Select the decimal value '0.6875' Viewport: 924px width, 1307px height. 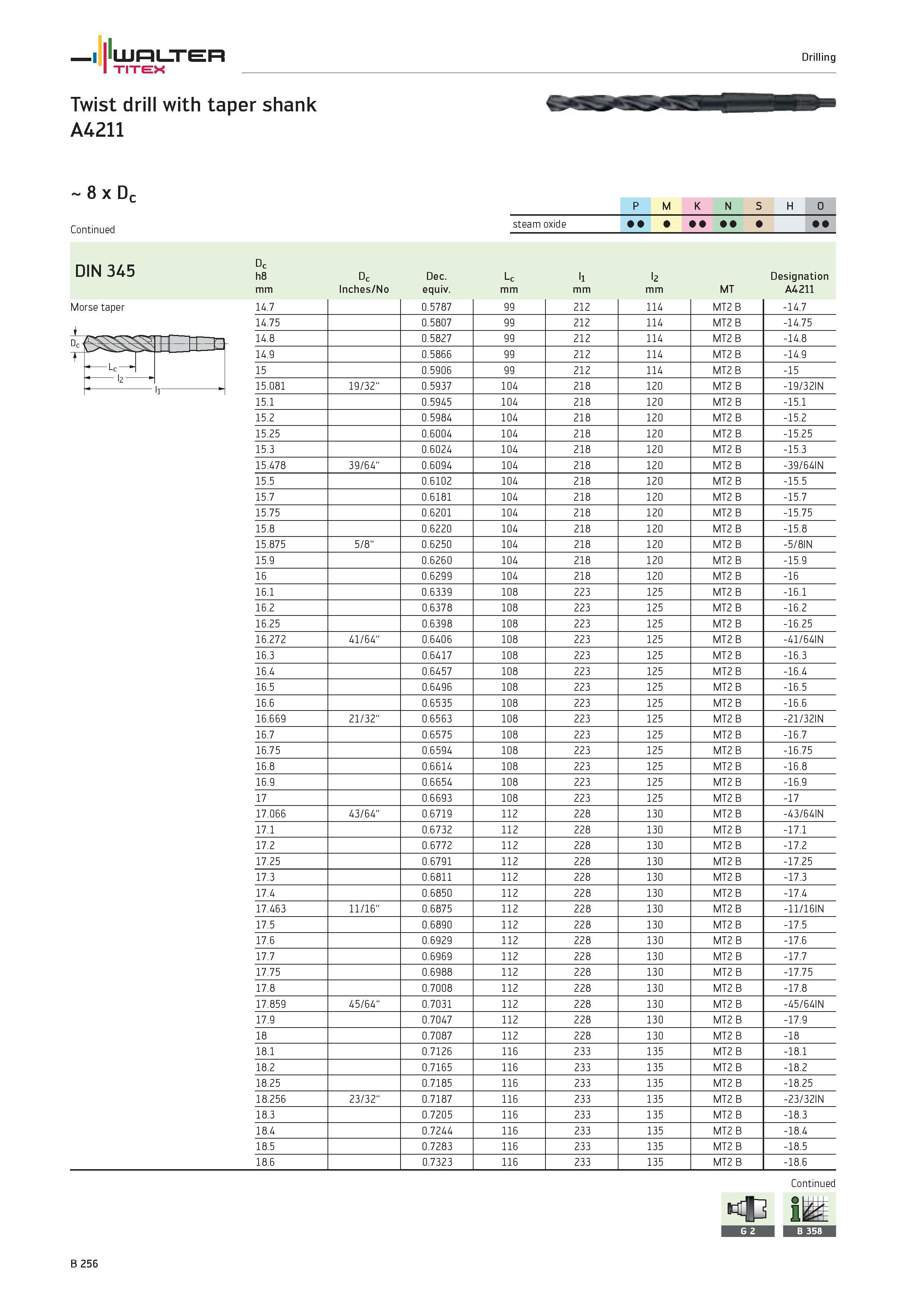(x=437, y=908)
